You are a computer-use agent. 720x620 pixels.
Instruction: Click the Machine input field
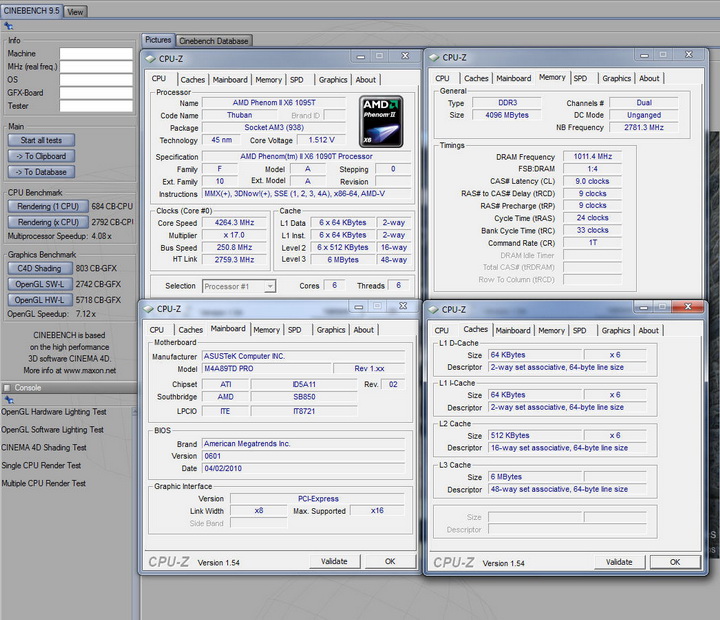tap(96, 54)
